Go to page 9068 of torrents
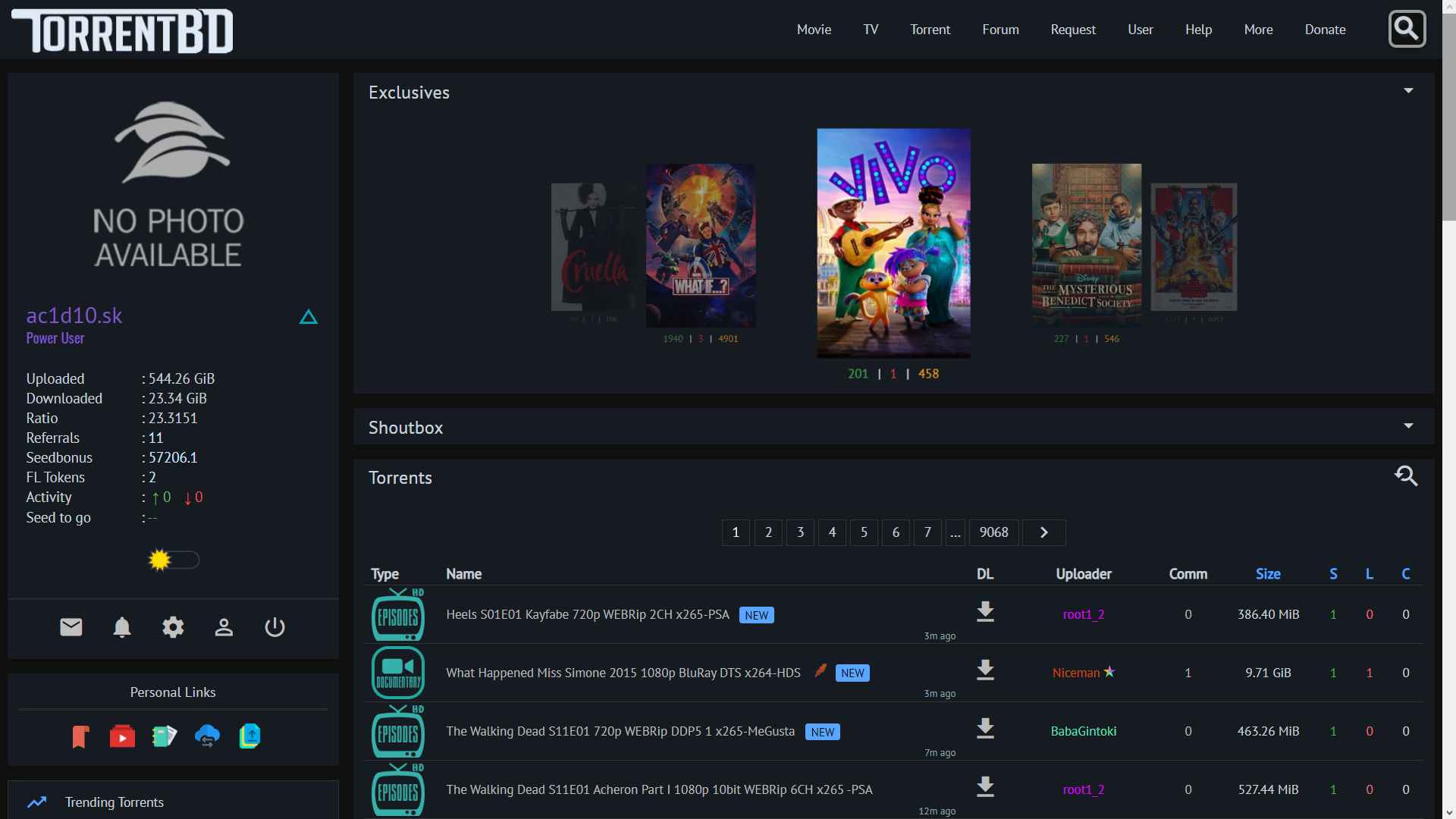This screenshot has height=819, width=1456. (993, 532)
